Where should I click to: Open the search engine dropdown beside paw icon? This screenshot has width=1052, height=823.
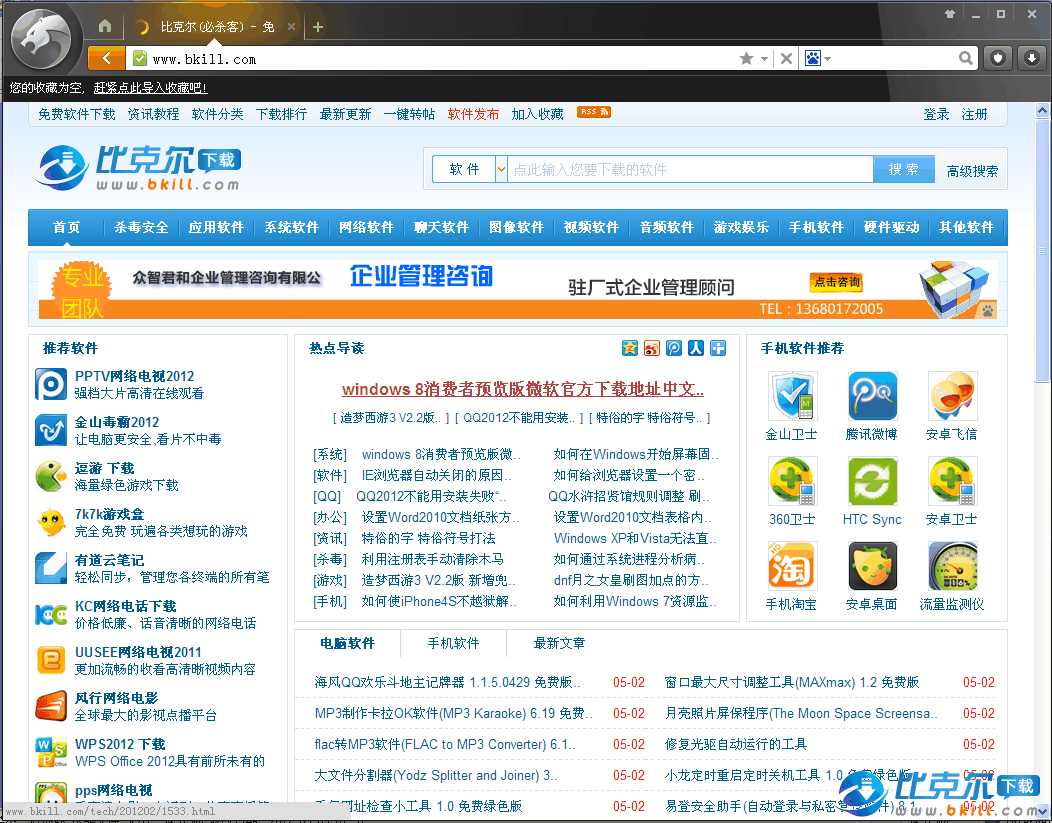828,59
